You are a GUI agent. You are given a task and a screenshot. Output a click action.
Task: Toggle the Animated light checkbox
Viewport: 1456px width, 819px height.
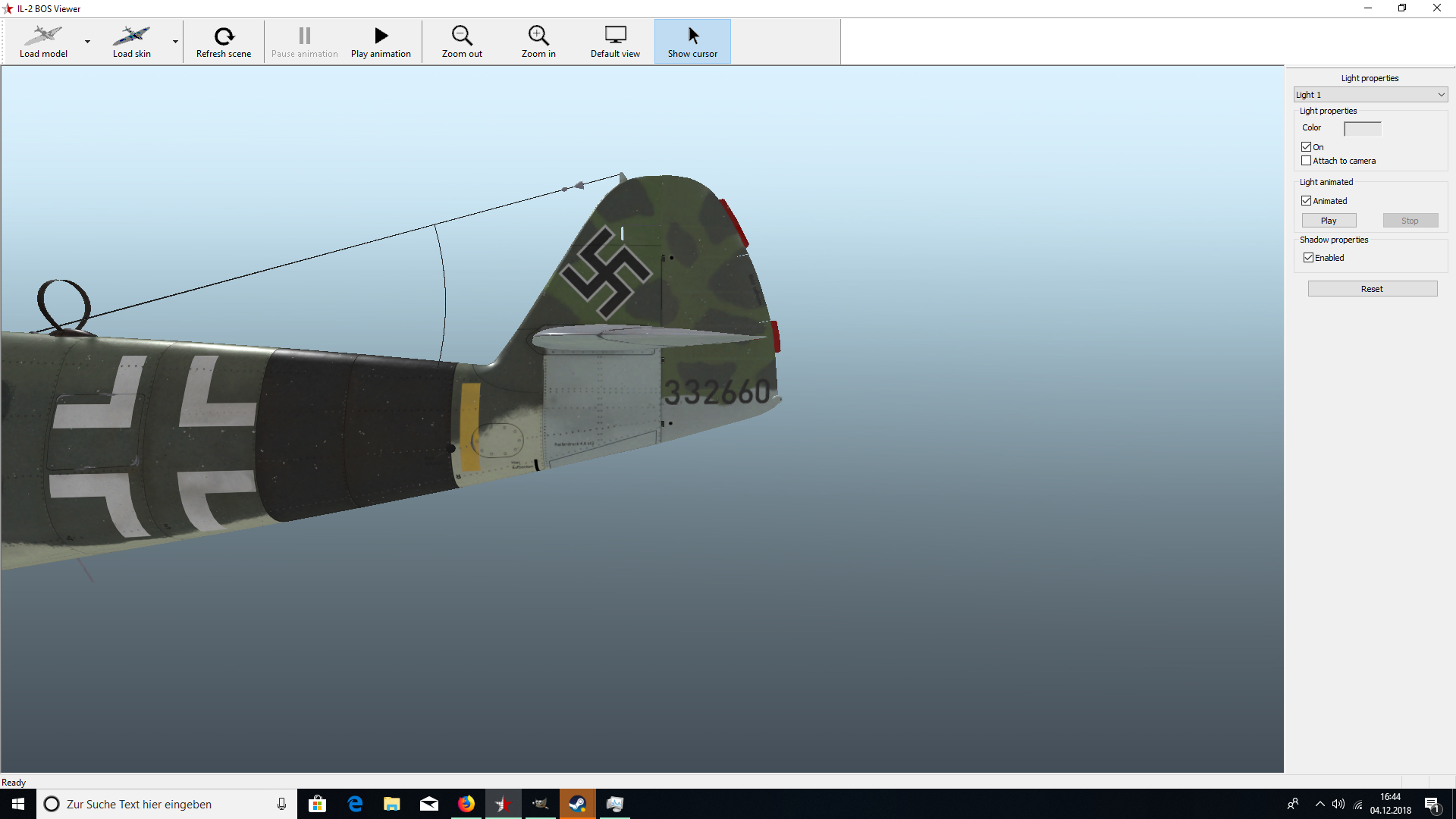pos(1307,201)
